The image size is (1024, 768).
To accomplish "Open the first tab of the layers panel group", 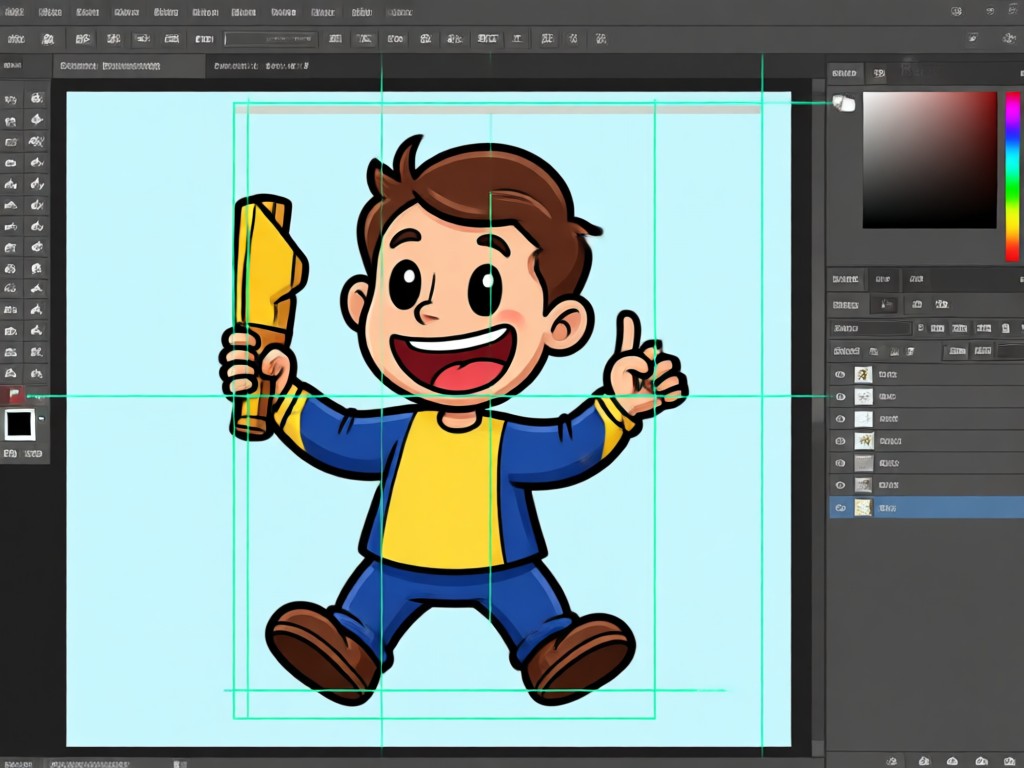I will click(x=845, y=280).
